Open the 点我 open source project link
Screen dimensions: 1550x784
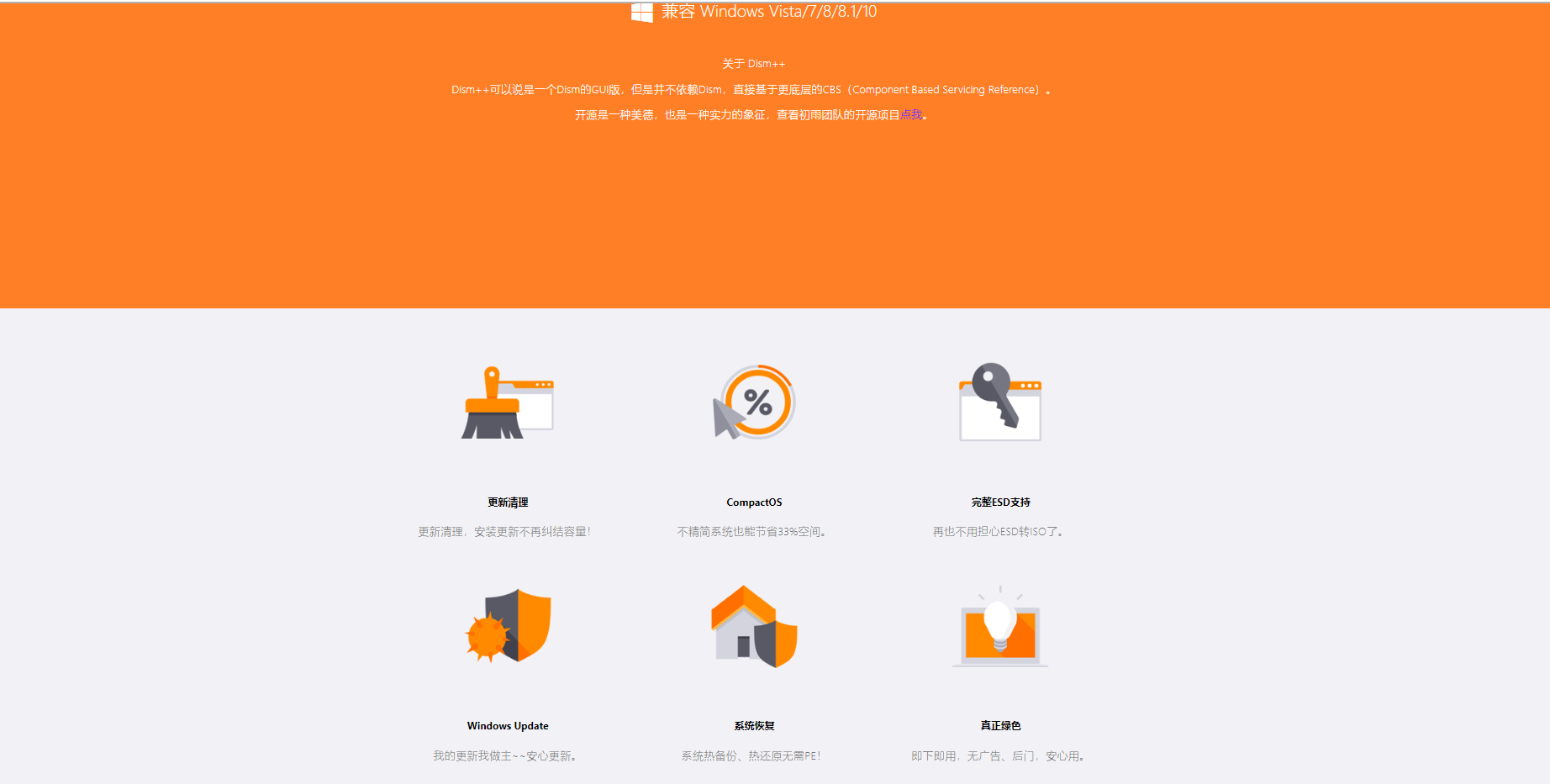[x=911, y=114]
